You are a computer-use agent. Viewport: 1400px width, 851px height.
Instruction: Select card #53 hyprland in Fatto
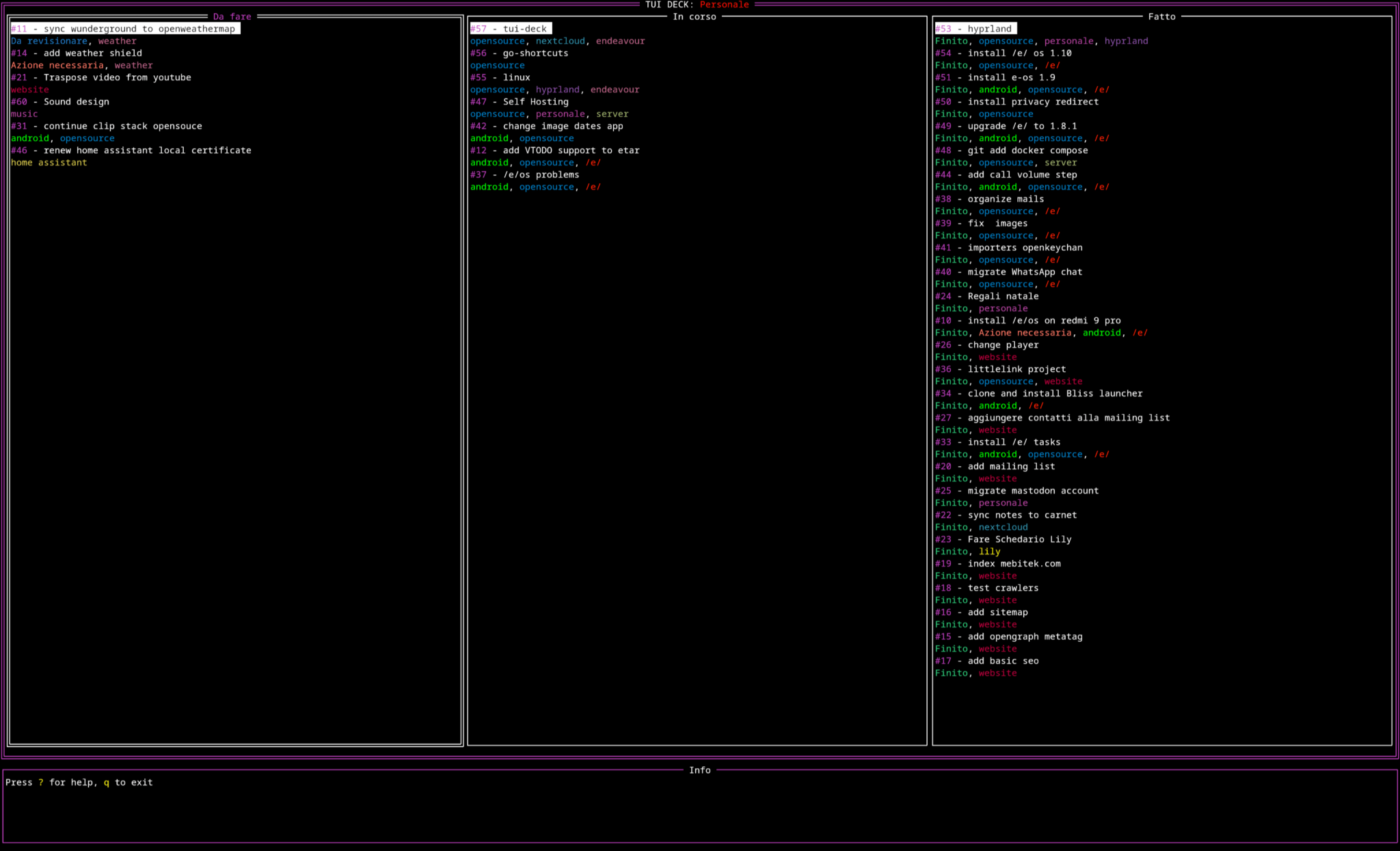tap(975, 29)
